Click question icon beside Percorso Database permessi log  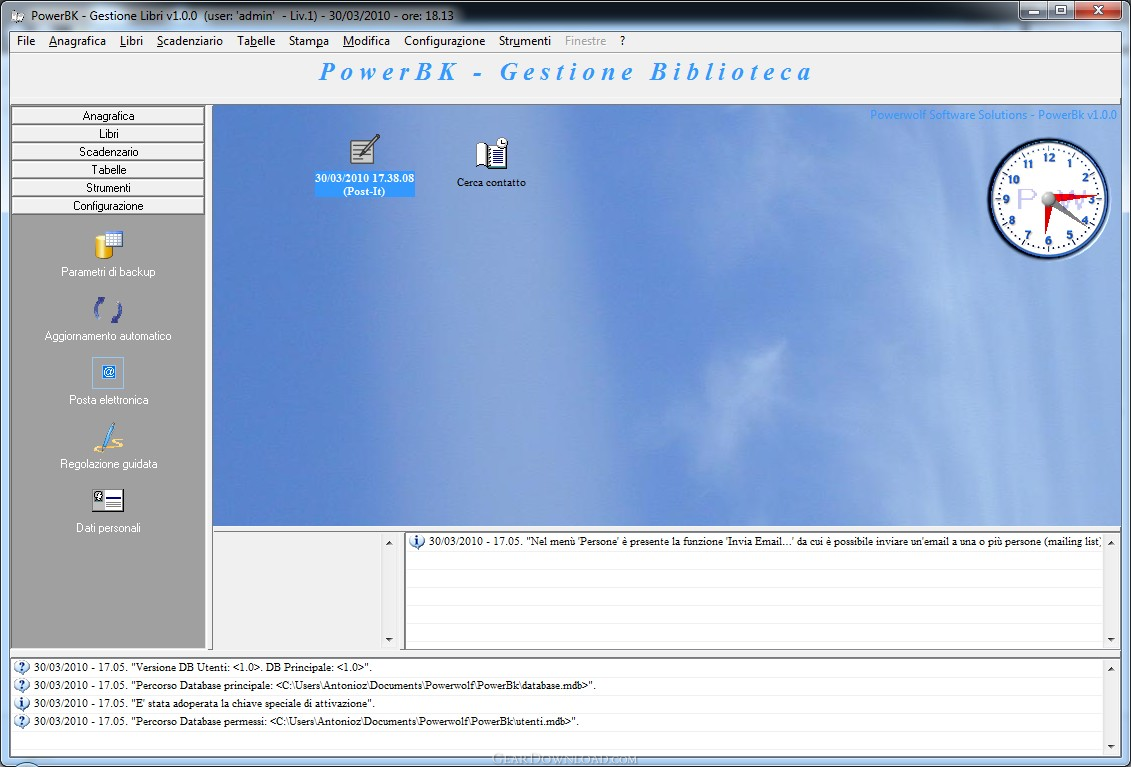[x=22, y=722]
